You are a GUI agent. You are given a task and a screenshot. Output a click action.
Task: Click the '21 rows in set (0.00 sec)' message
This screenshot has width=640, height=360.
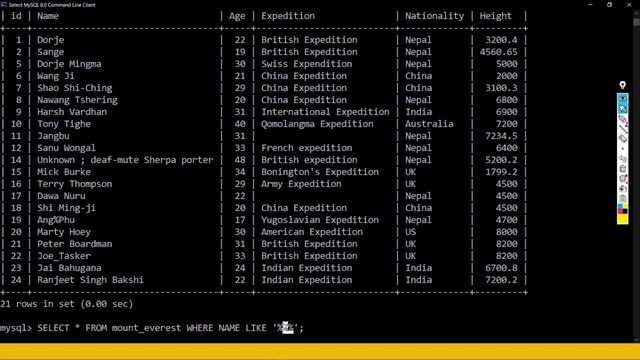click(67, 304)
